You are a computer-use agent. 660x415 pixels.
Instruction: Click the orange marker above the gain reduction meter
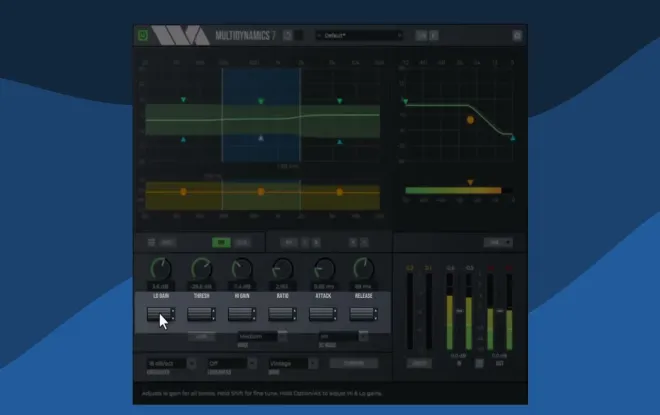click(x=470, y=183)
